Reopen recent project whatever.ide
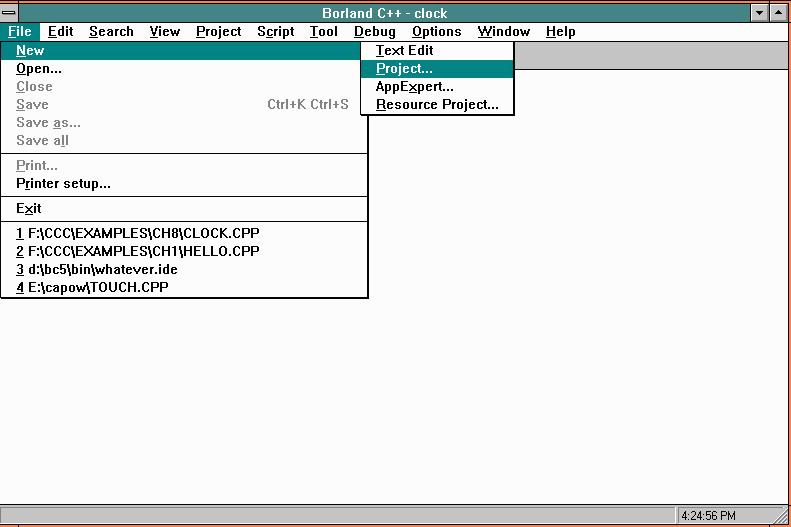Image resolution: width=791 pixels, height=527 pixels. [184, 269]
